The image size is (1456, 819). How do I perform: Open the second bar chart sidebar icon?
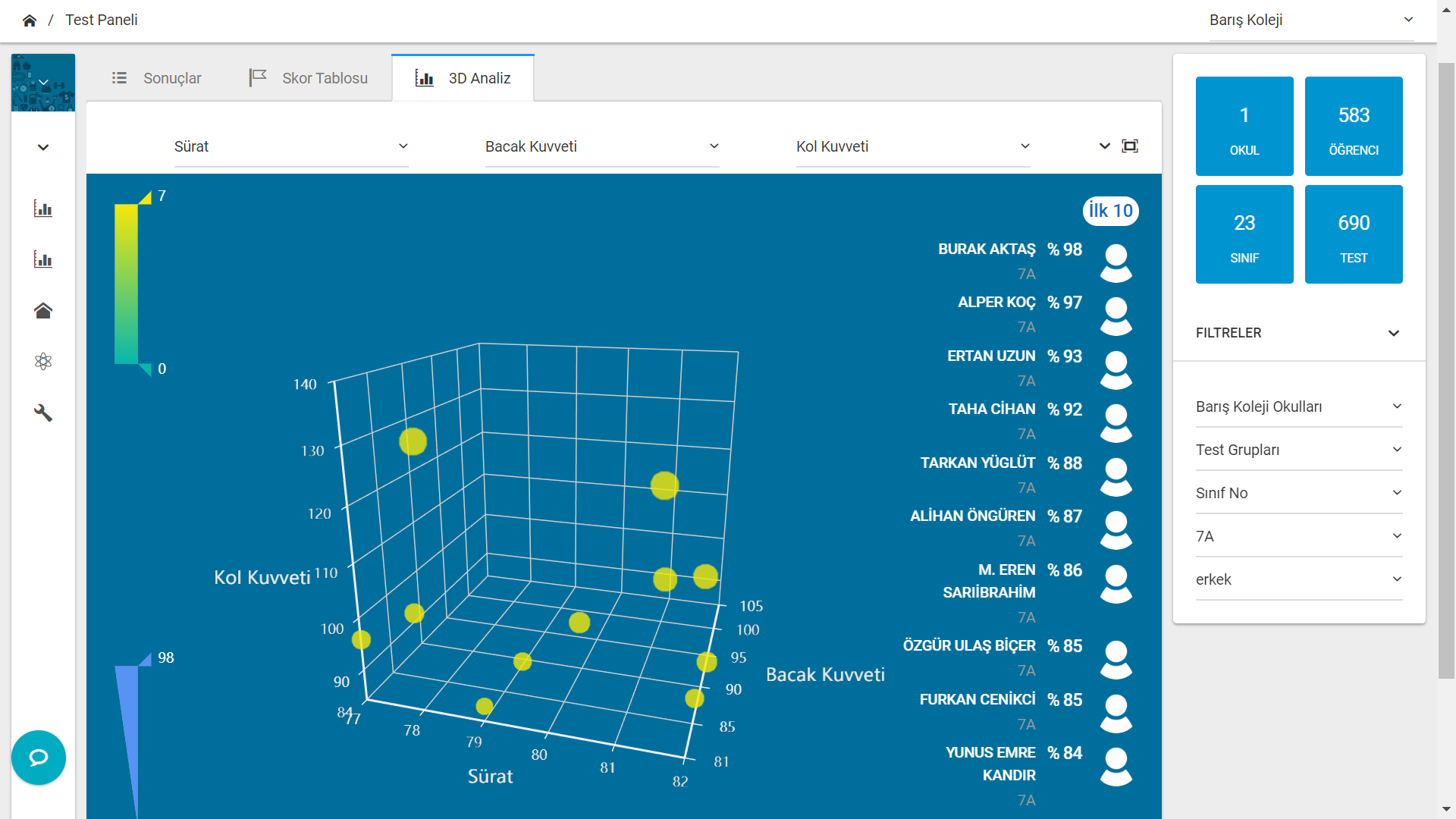pos(43,259)
